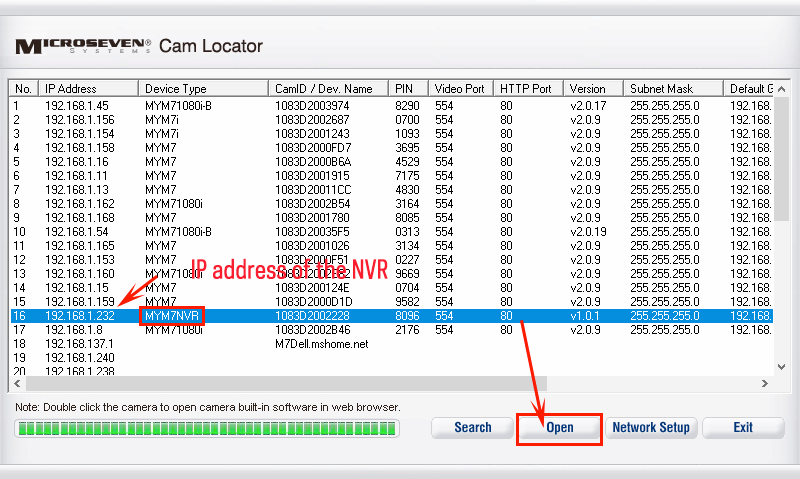Click the Microseven Systems logo
800x479 pixels.
click(x=83, y=46)
